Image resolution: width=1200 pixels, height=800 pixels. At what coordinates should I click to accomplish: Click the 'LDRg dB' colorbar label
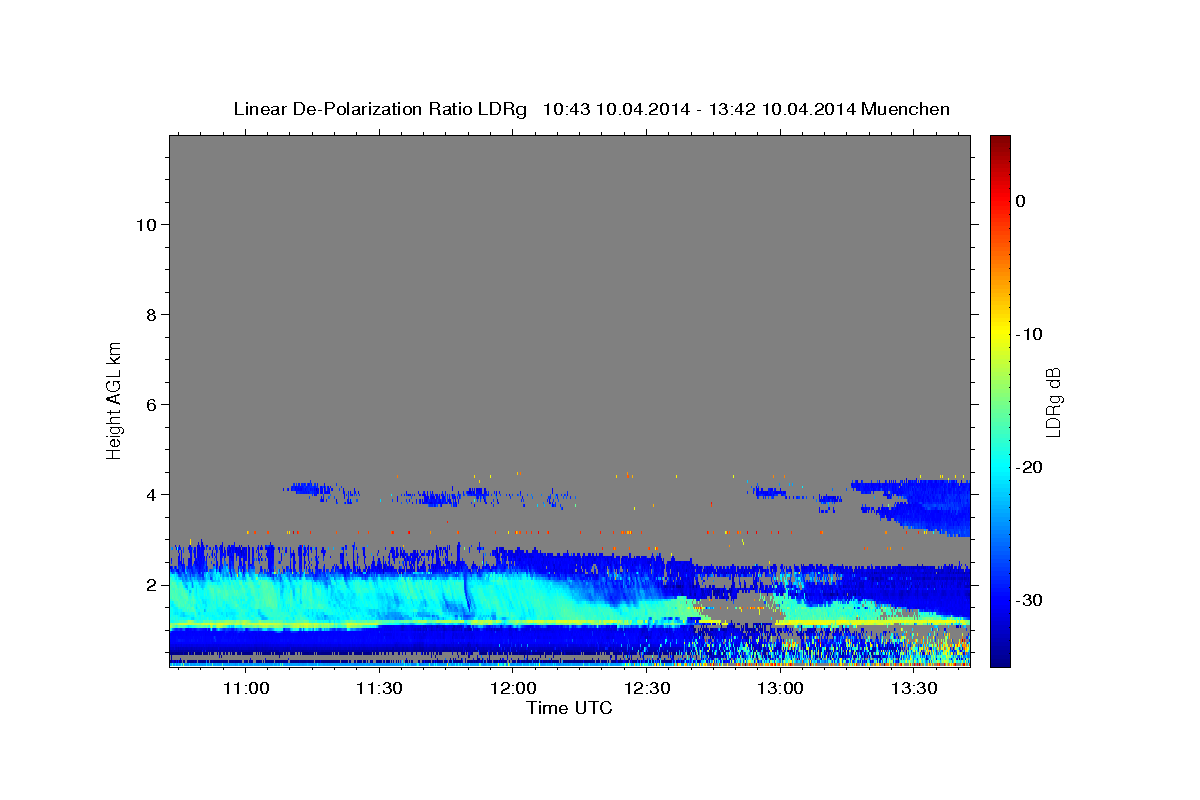(1053, 402)
